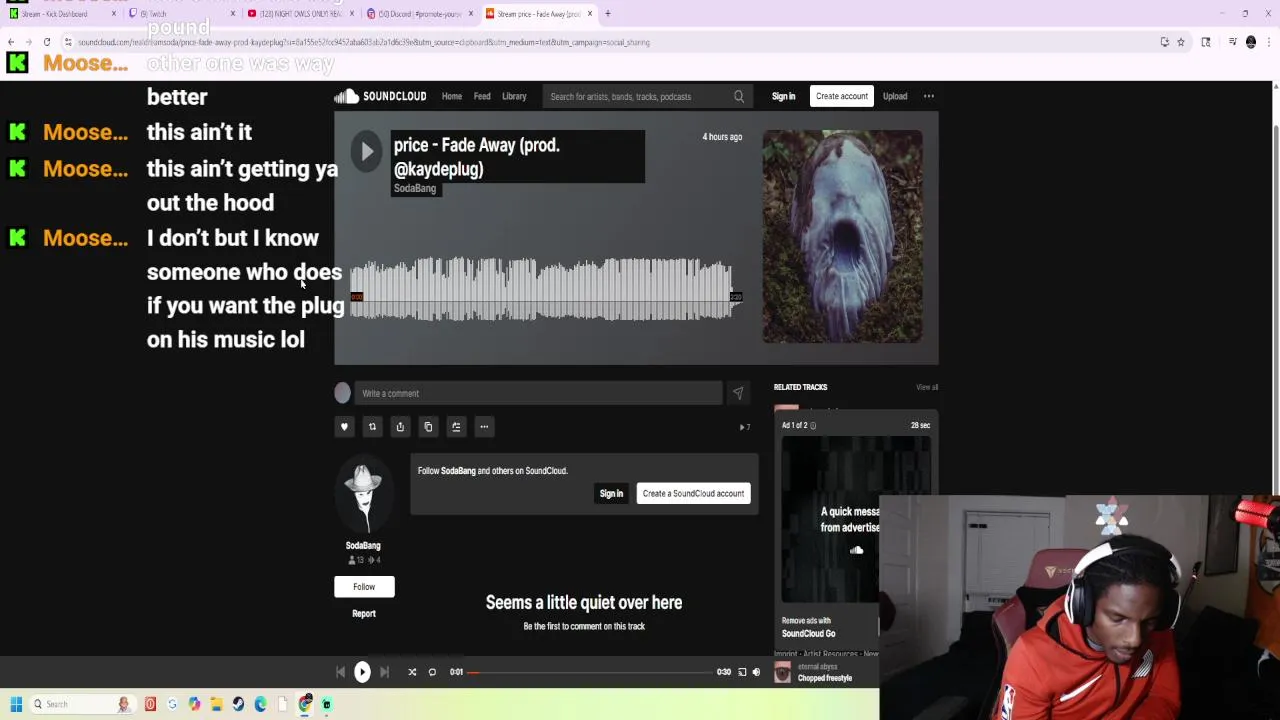Toggle shuffle in player bar
Viewport: 1280px width, 720px height.
(412, 672)
